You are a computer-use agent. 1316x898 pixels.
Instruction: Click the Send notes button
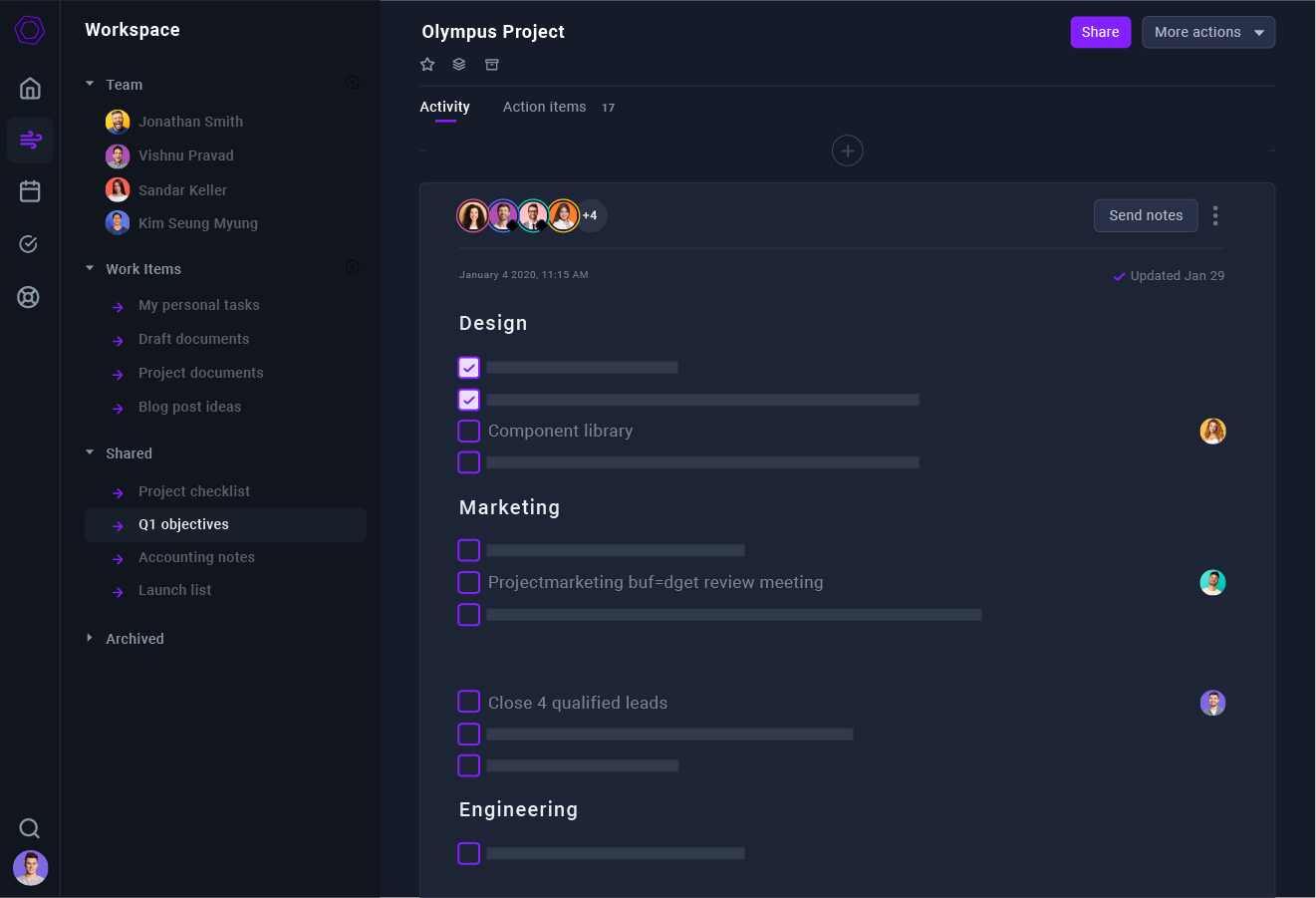click(x=1145, y=215)
